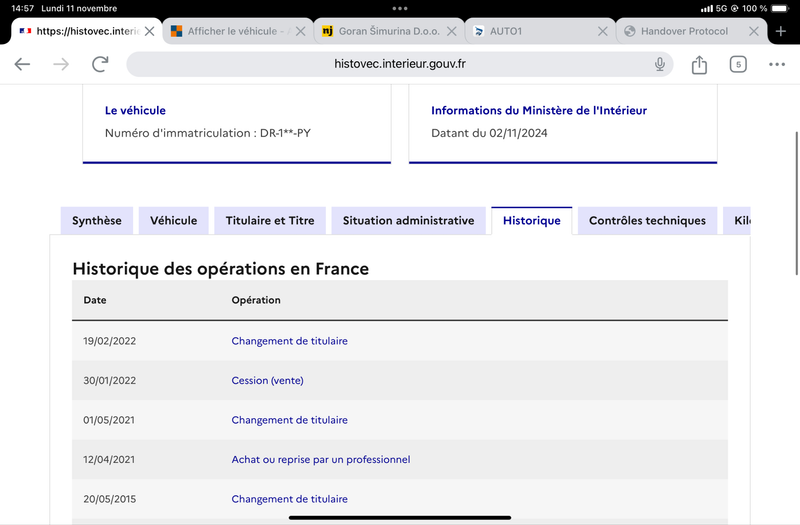Tap the three-dot multitasking control at top
The image size is (800, 525).
pos(399,8)
